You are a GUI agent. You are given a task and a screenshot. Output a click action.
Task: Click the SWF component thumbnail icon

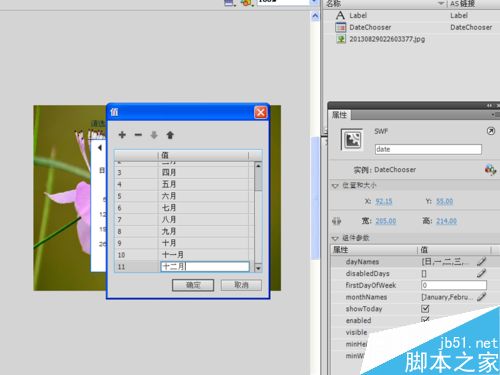point(352,140)
